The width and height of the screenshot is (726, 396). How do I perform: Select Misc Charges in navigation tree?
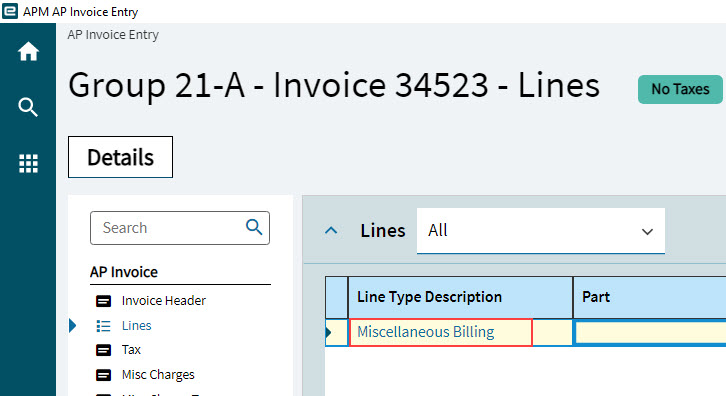pos(158,374)
